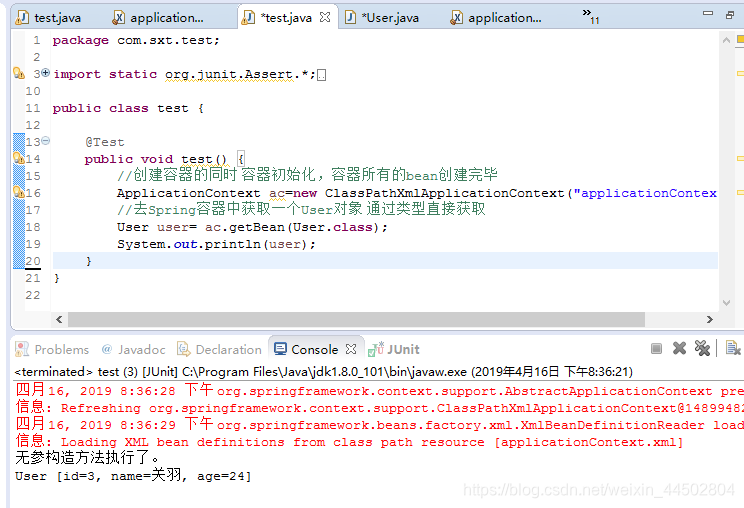Click line number 11 in the gutter

pyautogui.click(x=33, y=108)
